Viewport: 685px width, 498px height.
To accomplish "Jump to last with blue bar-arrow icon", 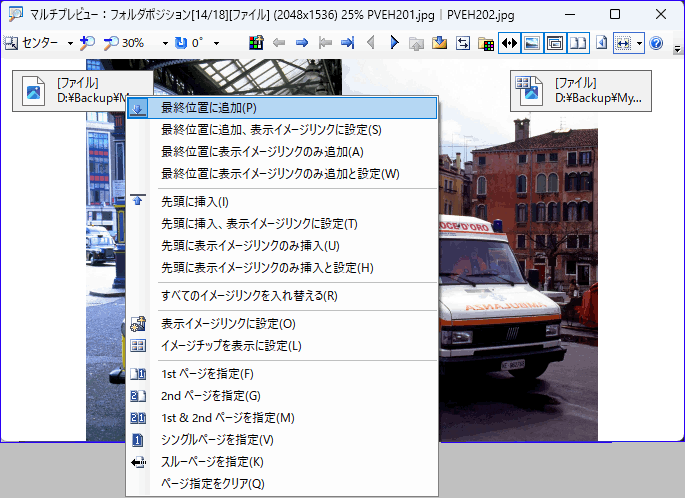I will coord(348,43).
